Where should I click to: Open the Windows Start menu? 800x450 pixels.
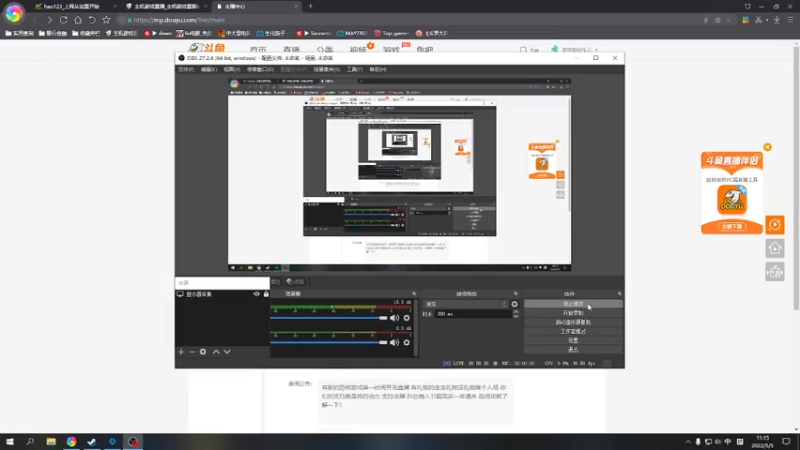(10, 441)
